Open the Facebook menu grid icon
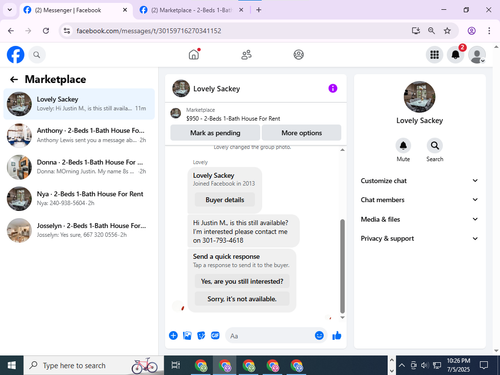Image resolution: width=500 pixels, height=375 pixels. point(434,55)
